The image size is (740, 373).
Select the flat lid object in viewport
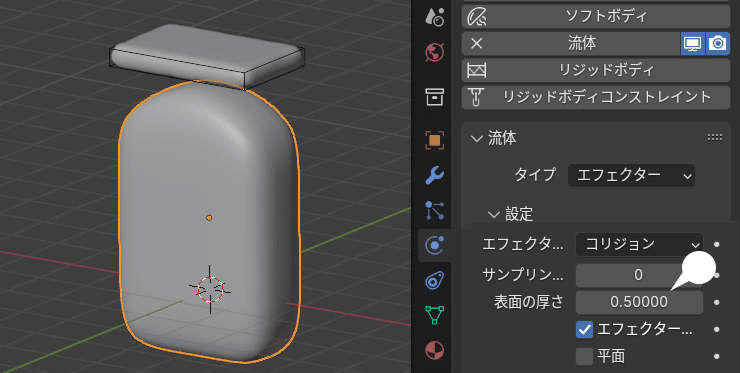point(206,55)
